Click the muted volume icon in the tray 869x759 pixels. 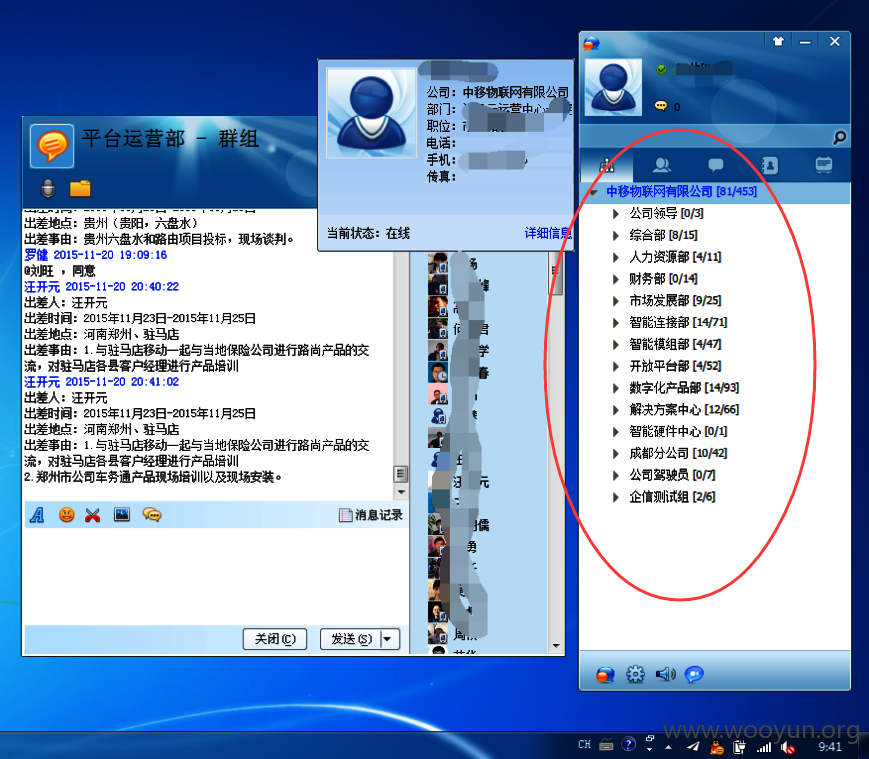pyautogui.click(x=787, y=747)
